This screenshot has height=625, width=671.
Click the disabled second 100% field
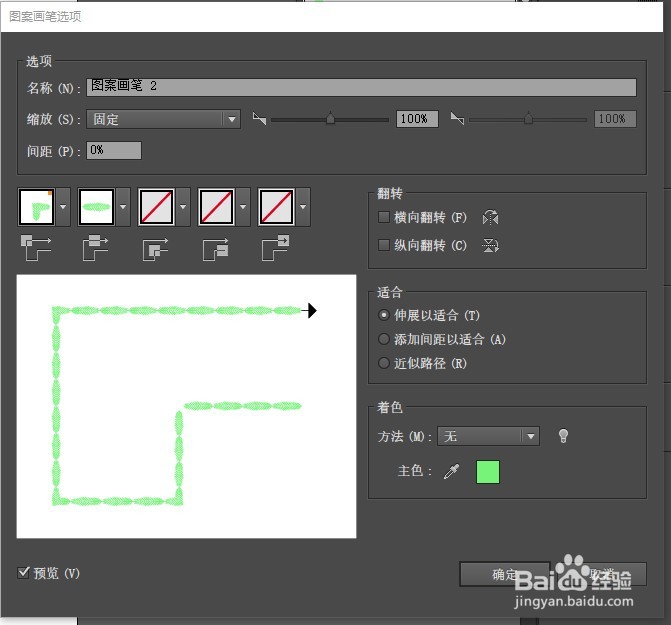[x=615, y=119]
